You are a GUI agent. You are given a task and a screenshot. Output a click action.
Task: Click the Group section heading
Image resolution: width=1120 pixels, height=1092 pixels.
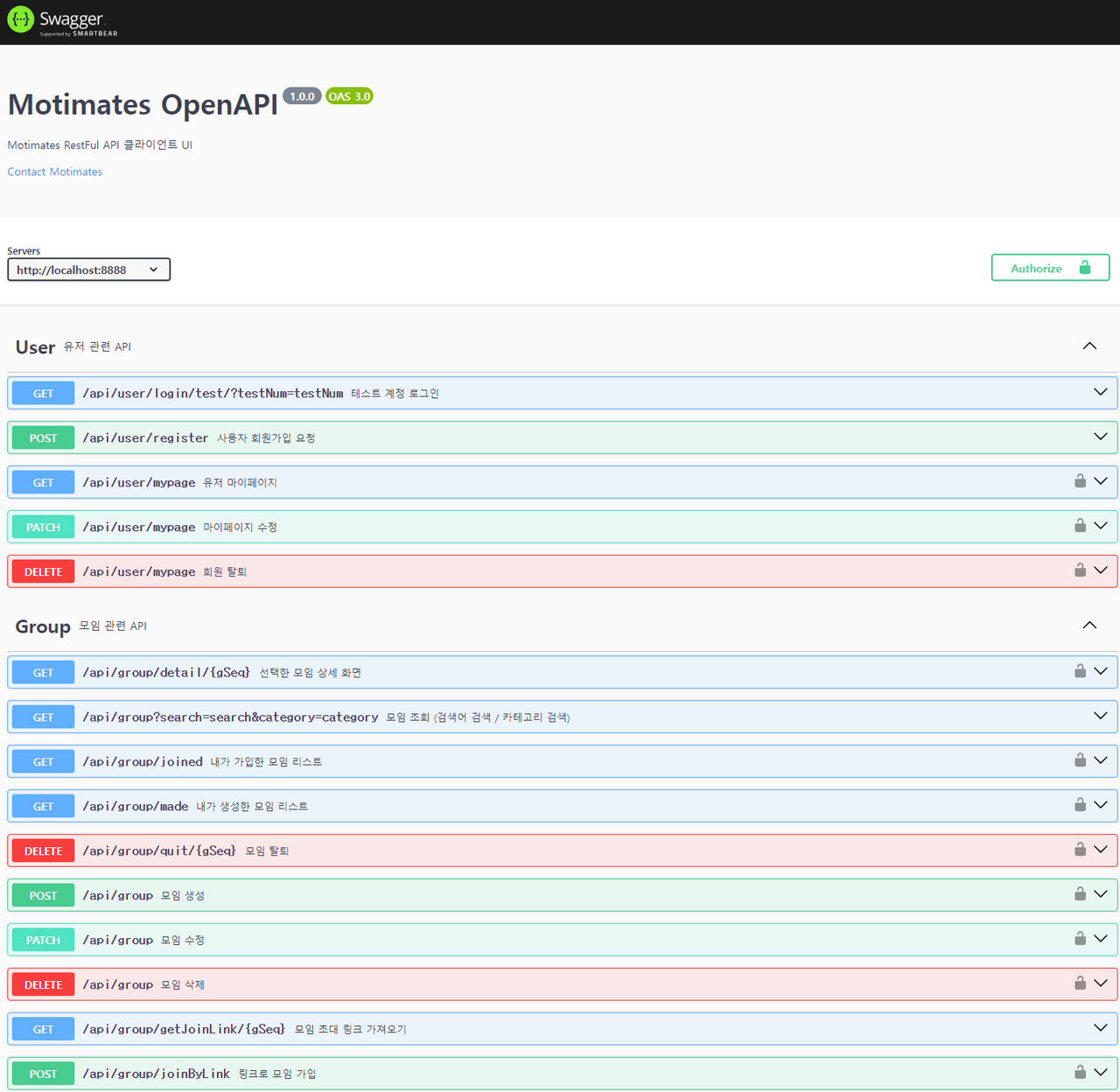(x=43, y=626)
